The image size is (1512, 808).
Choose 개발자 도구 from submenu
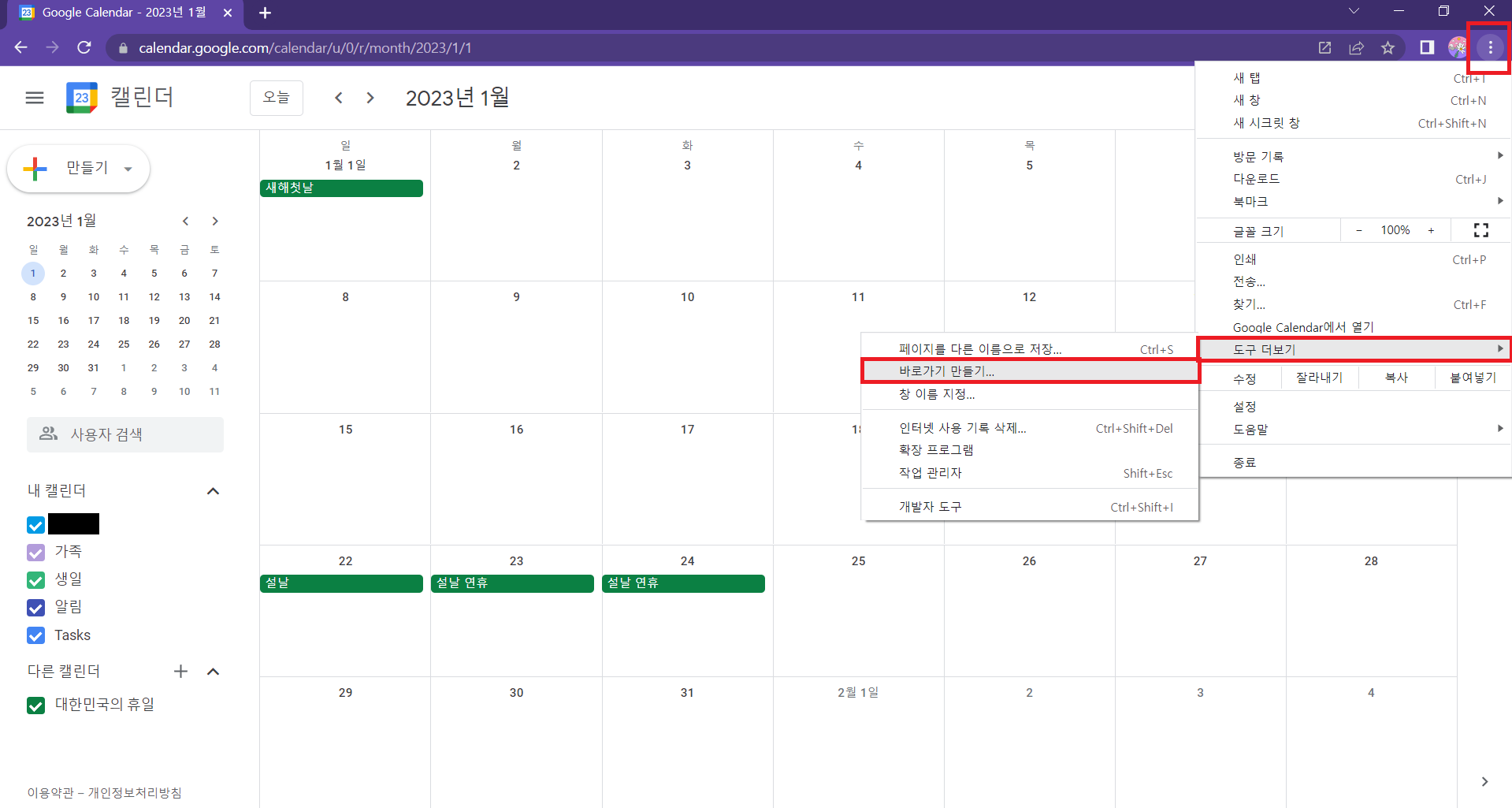click(x=930, y=507)
